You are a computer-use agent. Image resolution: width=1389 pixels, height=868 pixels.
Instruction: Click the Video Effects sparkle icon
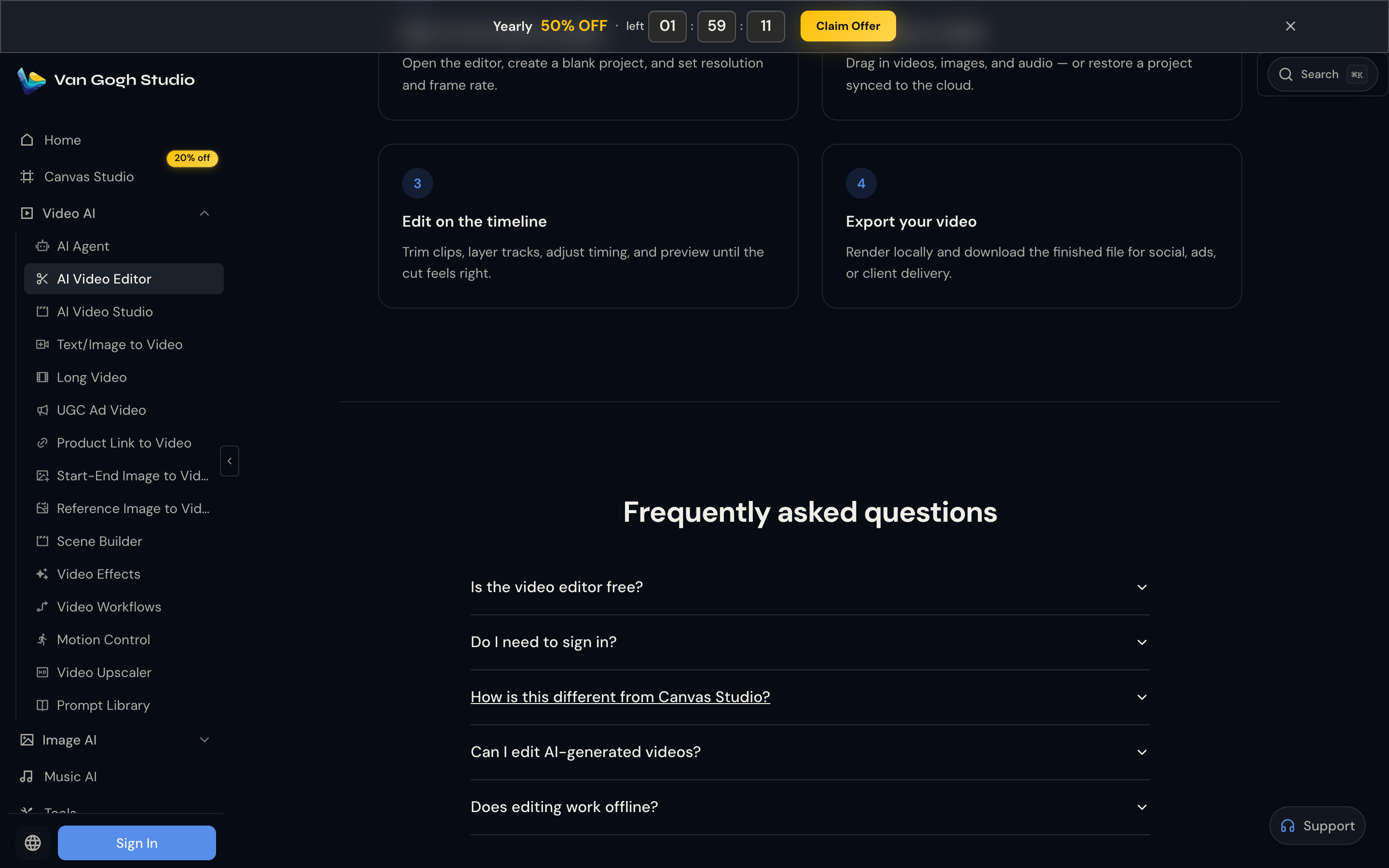42,574
